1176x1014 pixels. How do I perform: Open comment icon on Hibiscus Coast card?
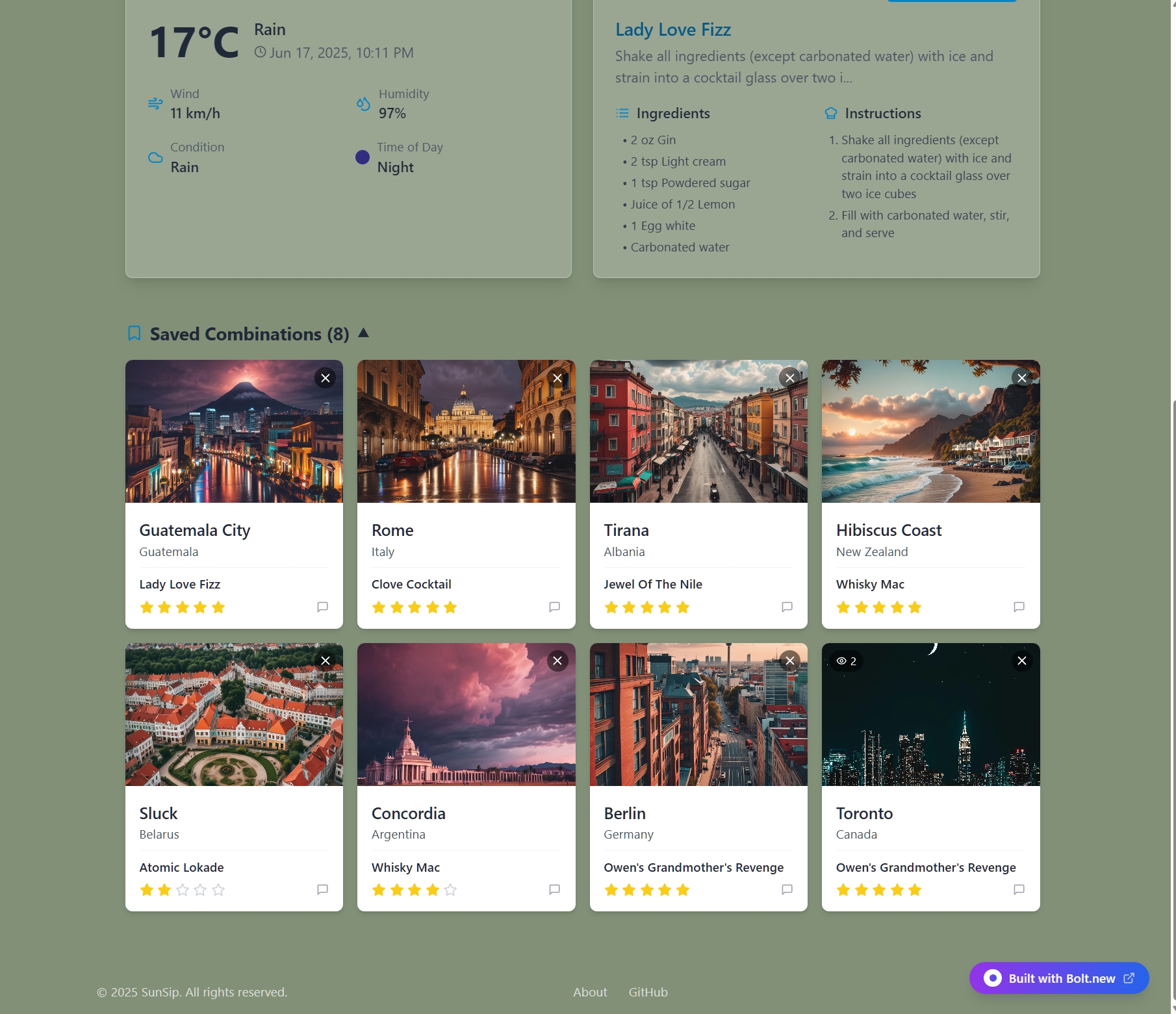pyautogui.click(x=1019, y=607)
